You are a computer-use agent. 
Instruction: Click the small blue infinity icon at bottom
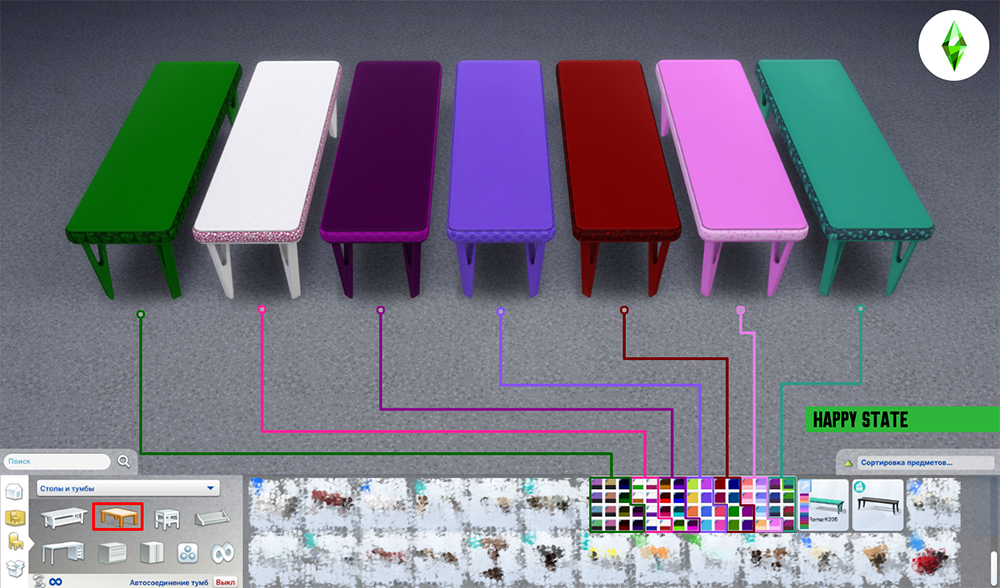(56, 582)
